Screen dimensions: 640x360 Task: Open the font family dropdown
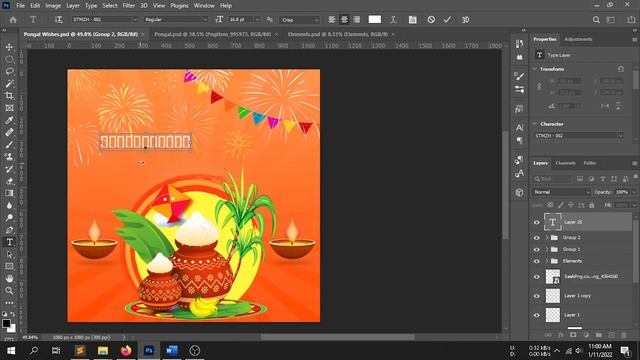pyautogui.click(x=134, y=20)
